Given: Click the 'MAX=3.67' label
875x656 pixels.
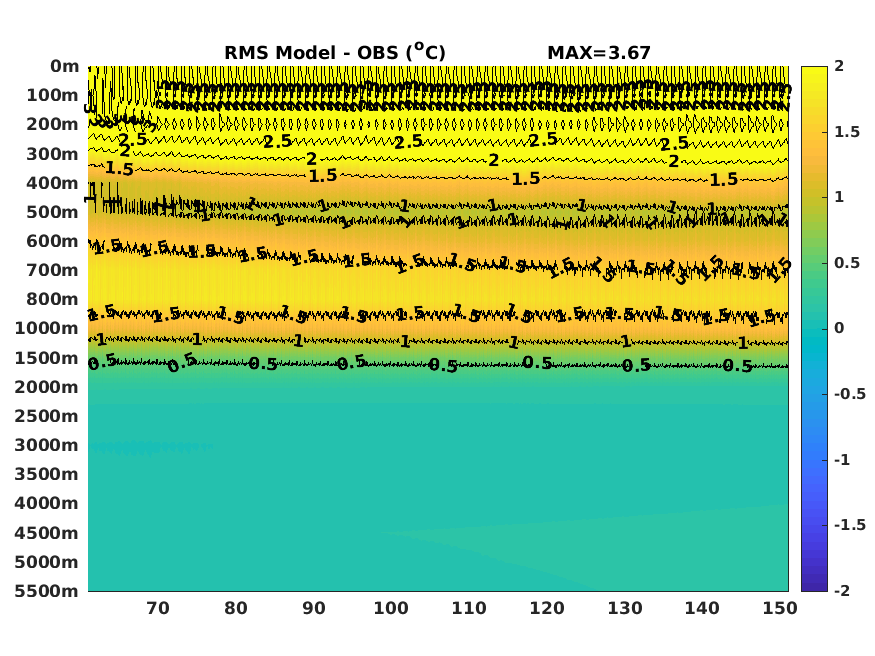Looking at the screenshot, I should click(599, 53).
